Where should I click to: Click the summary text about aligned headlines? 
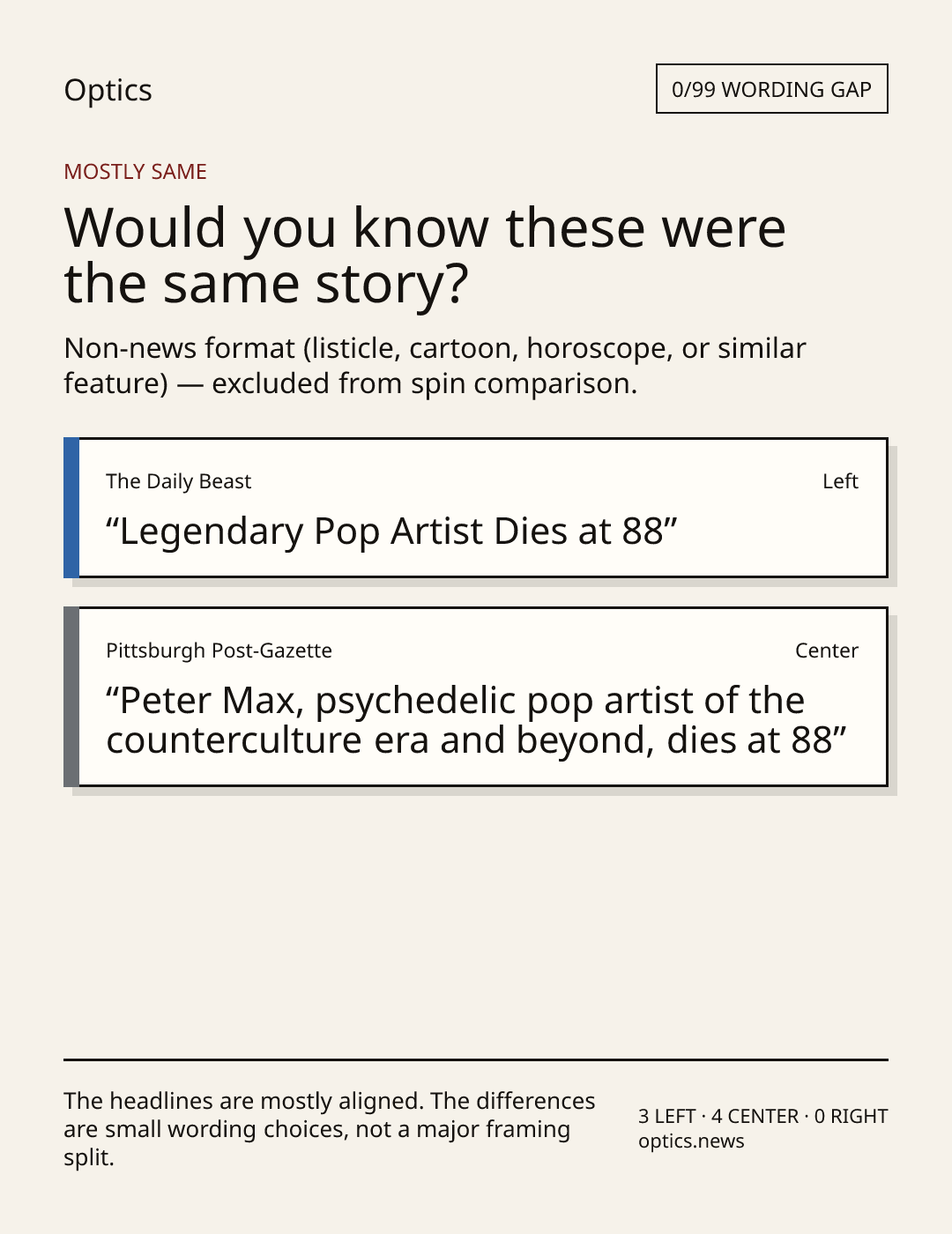[330, 1129]
